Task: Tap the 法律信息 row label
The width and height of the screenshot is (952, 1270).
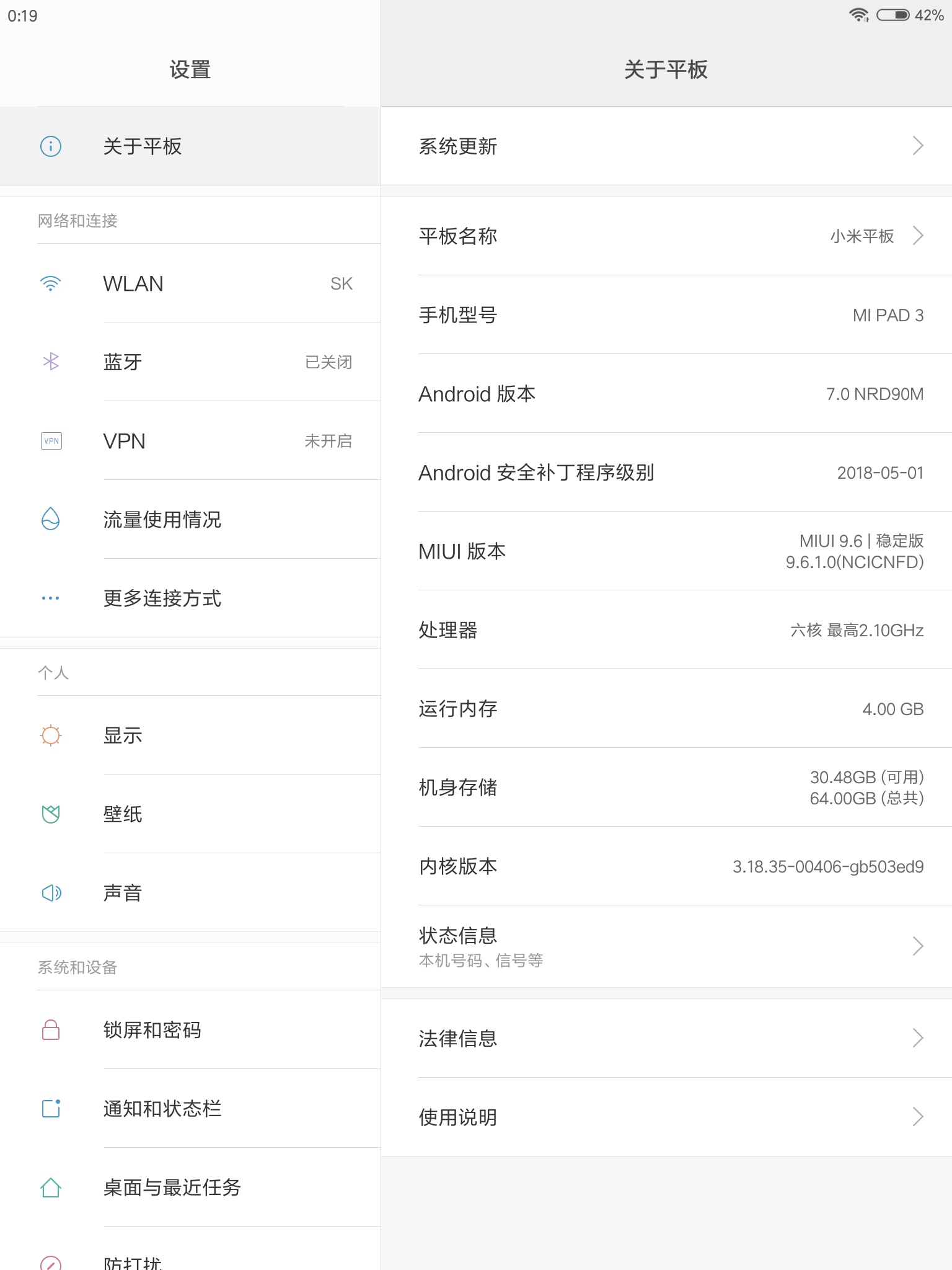Action: 458,1038
